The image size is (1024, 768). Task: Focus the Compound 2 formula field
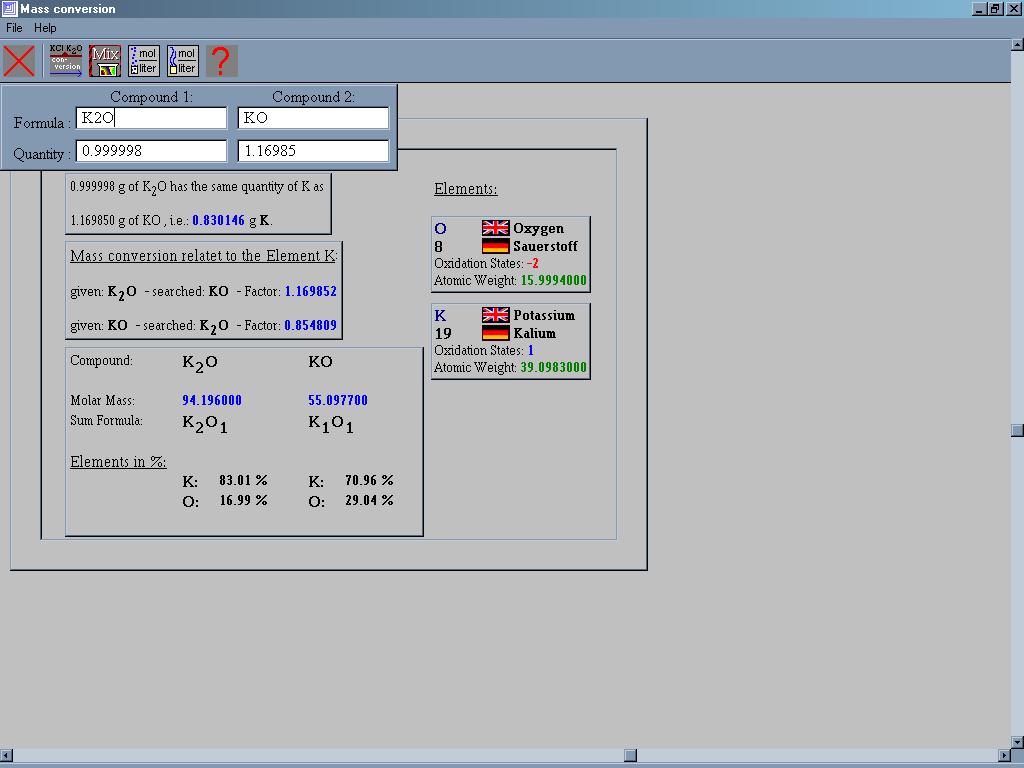pos(313,118)
